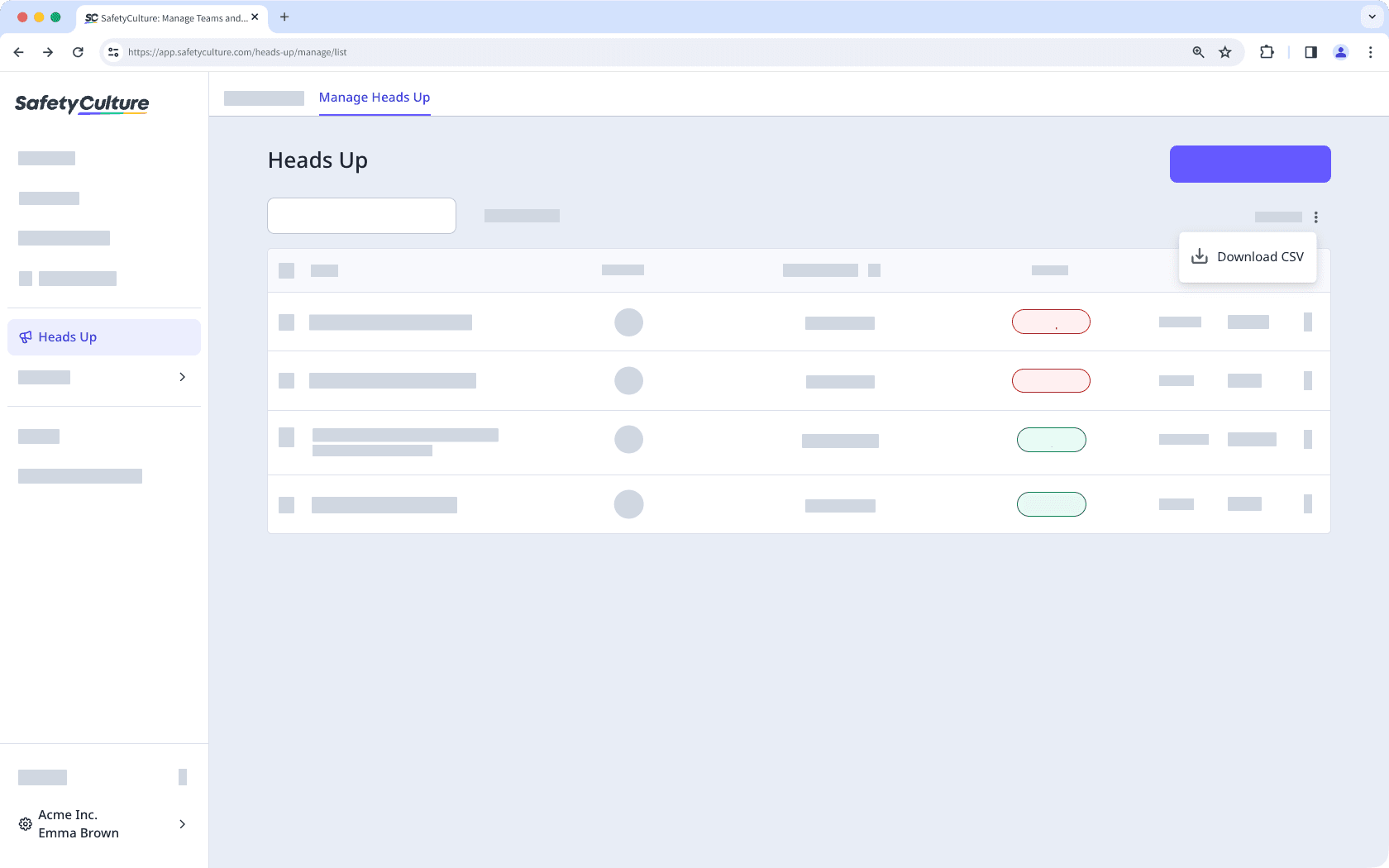Select the Heads Up megaphone icon in sidebar
Screen dimensions: 1389x868
pyautogui.click(x=24, y=336)
